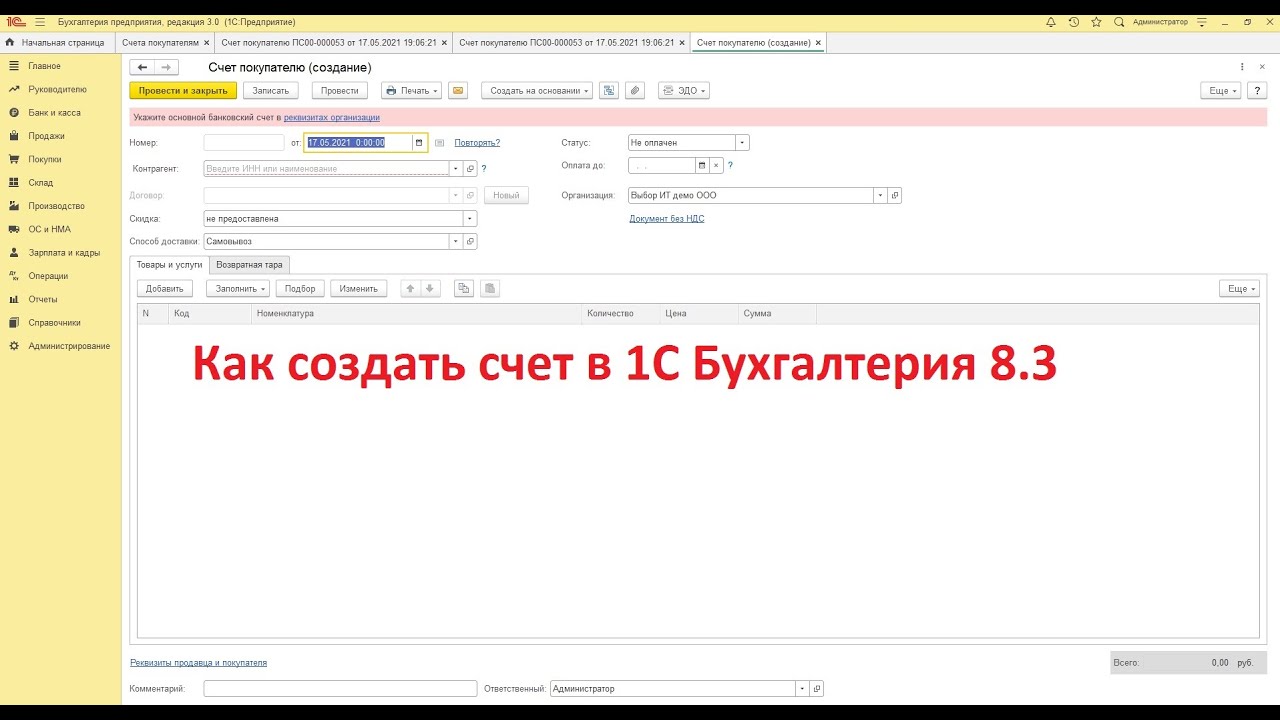Close 'Счет покупателю (создание)' tab

[x=819, y=43]
